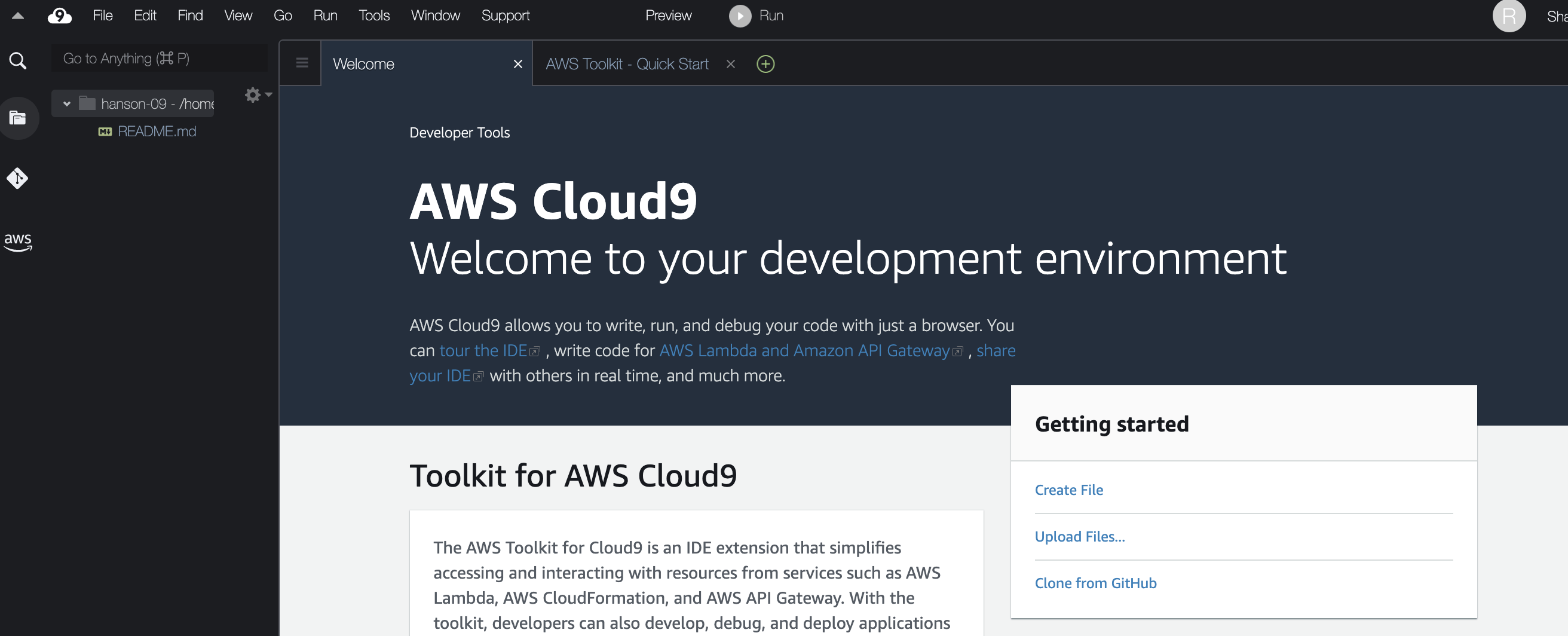Switch to the Welcome tab
The height and width of the screenshot is (636, 1568).
pyautogui.click(x=426, y=63)
